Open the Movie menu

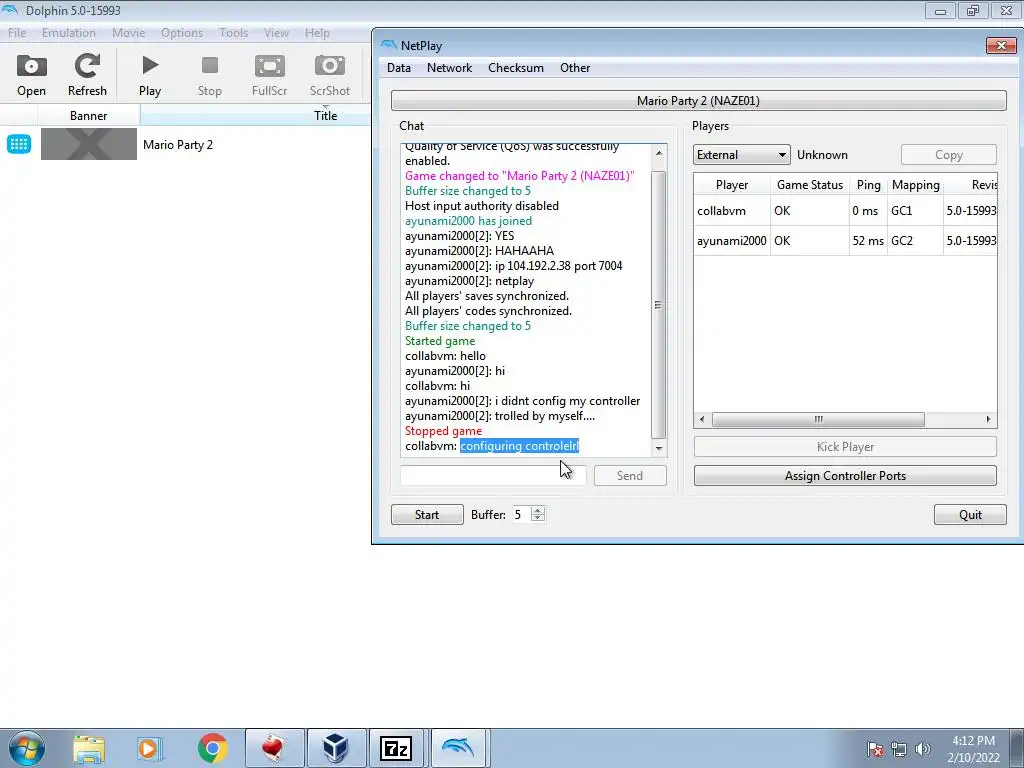pos(129,33)
